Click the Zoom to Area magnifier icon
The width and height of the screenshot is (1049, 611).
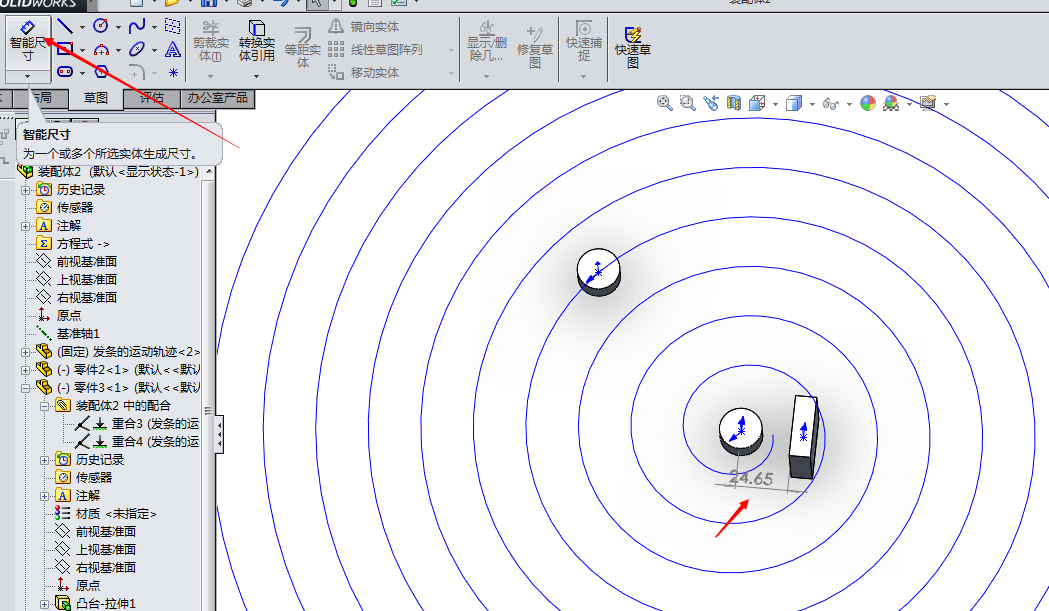click(687, 103)
